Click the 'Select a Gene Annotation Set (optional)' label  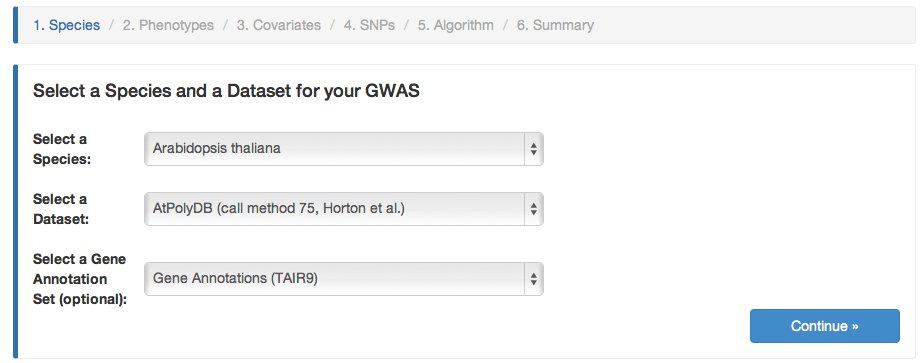80,279
